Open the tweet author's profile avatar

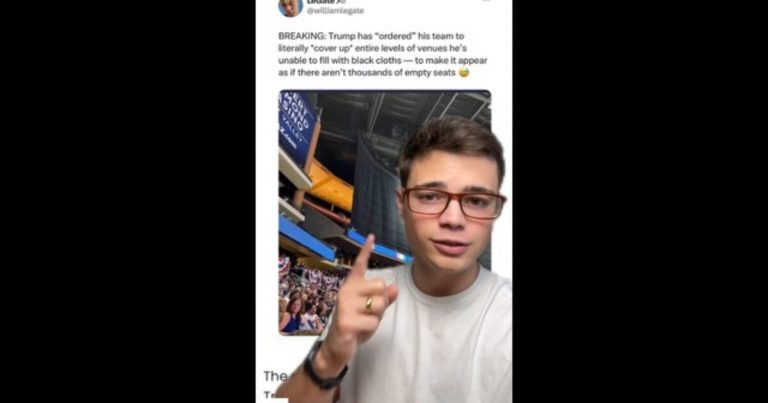[x=290, y=7]
